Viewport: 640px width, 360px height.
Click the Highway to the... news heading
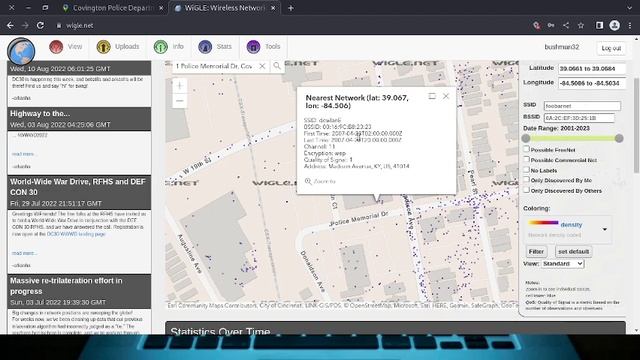tap(40, 113)
